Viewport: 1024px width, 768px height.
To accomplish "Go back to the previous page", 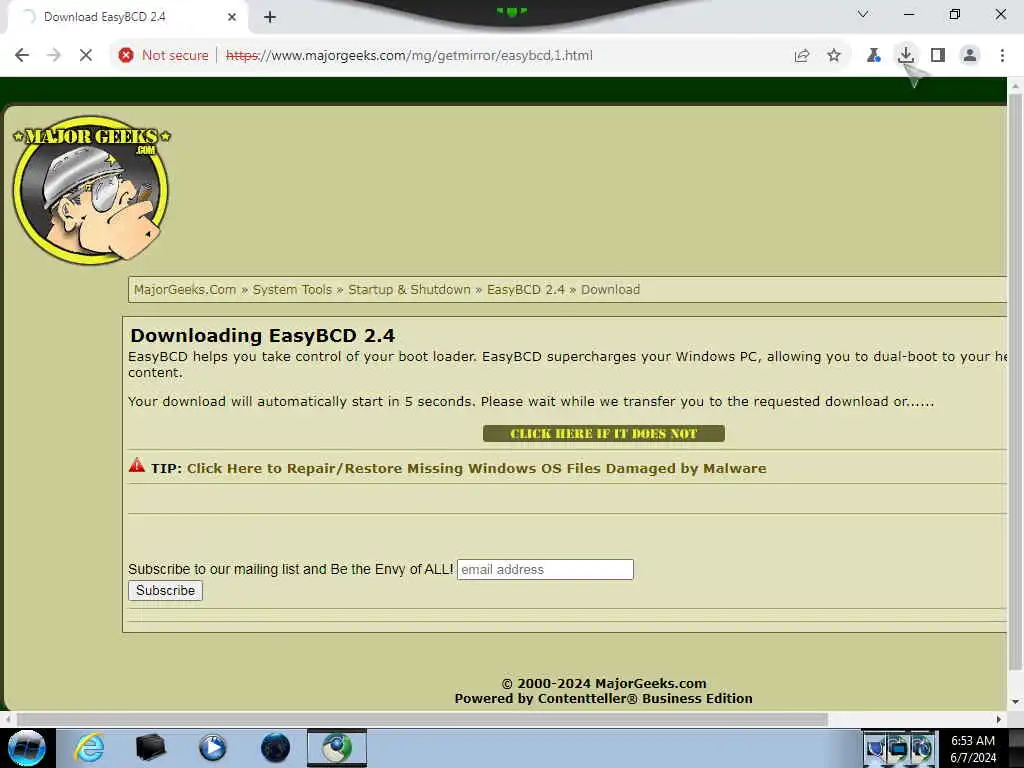I will point(22,56).
